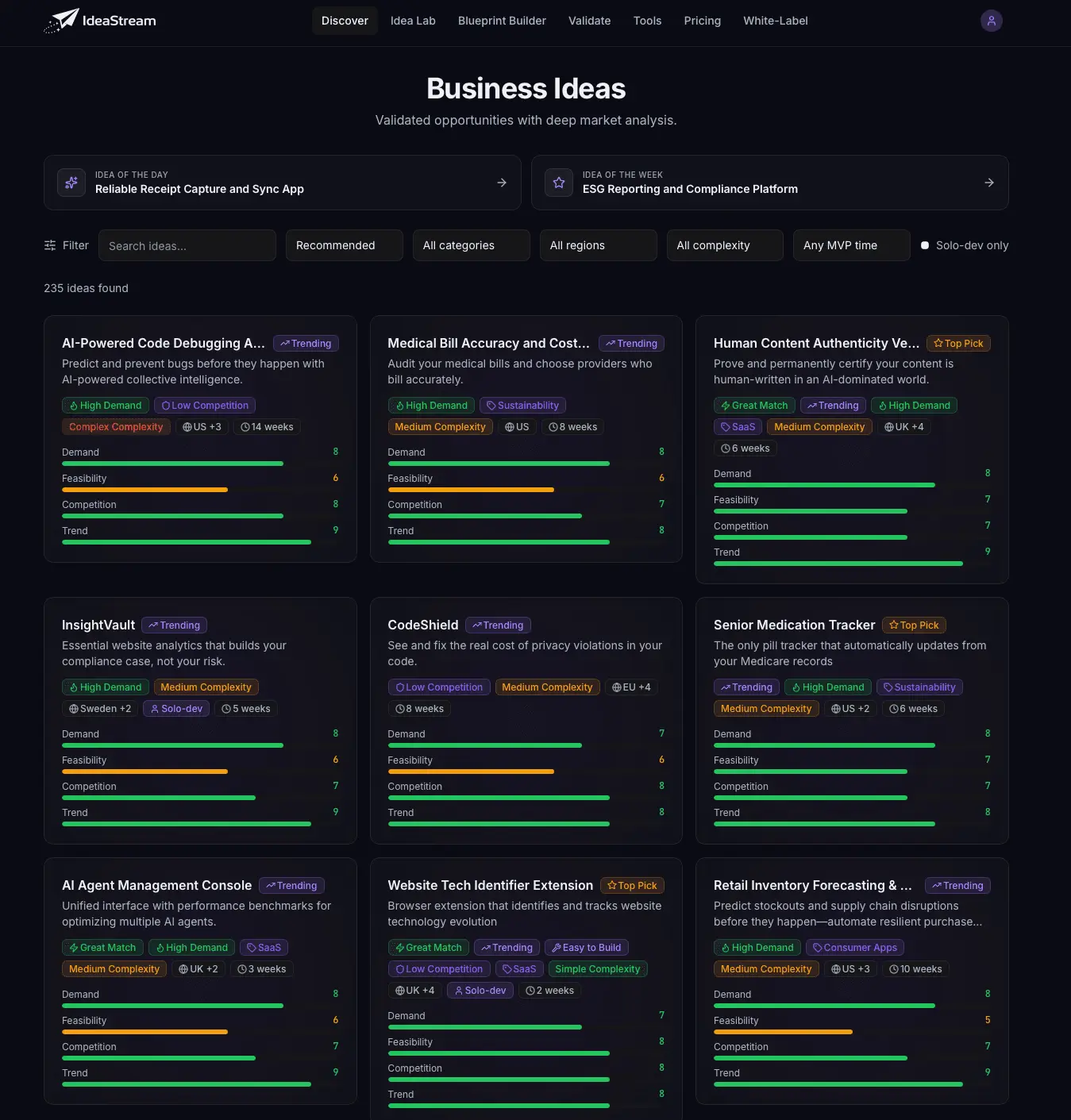Image resolution: width=1071 pixels, height=1120 pixels.
Task: Expand the All complexity dropdown
Action: pyautogui.click(x=725, y=245)
